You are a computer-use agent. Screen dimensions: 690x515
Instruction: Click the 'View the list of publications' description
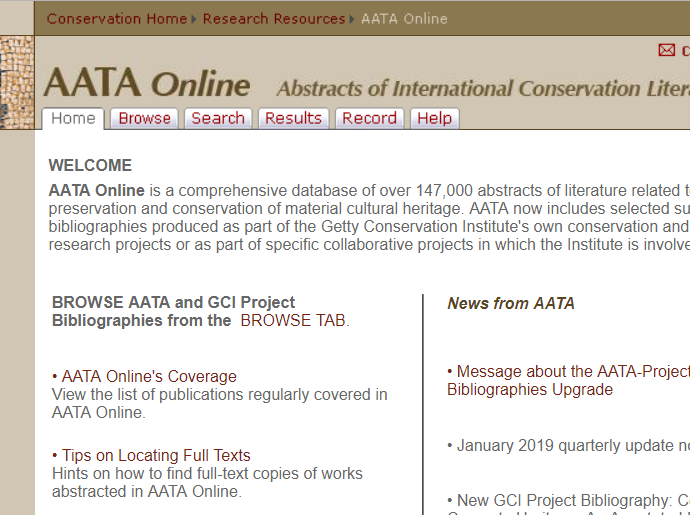coord(220,403)
